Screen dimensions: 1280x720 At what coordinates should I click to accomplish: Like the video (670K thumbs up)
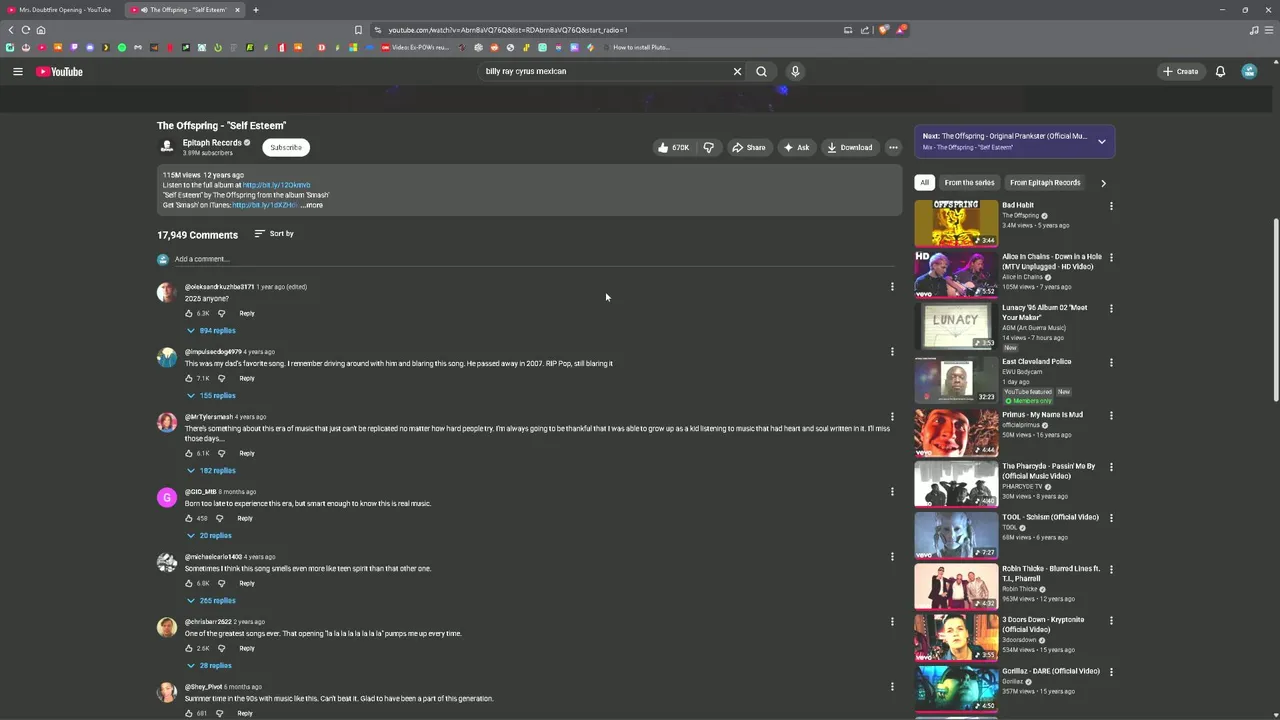673,147
